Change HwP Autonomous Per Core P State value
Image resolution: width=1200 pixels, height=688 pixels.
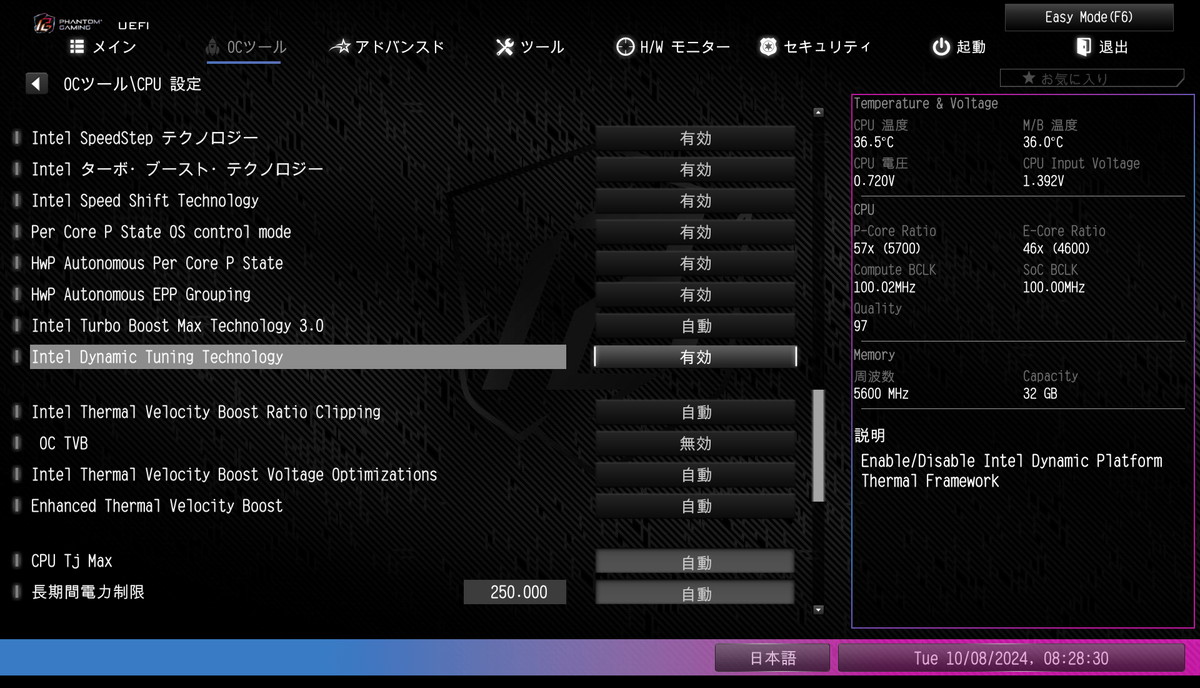click(x=696, y=263)
